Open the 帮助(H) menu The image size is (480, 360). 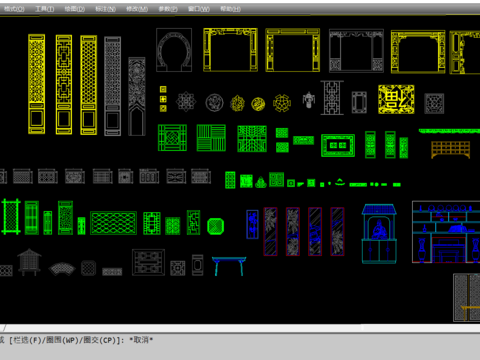pyautogui.click(x=230, y=9)
